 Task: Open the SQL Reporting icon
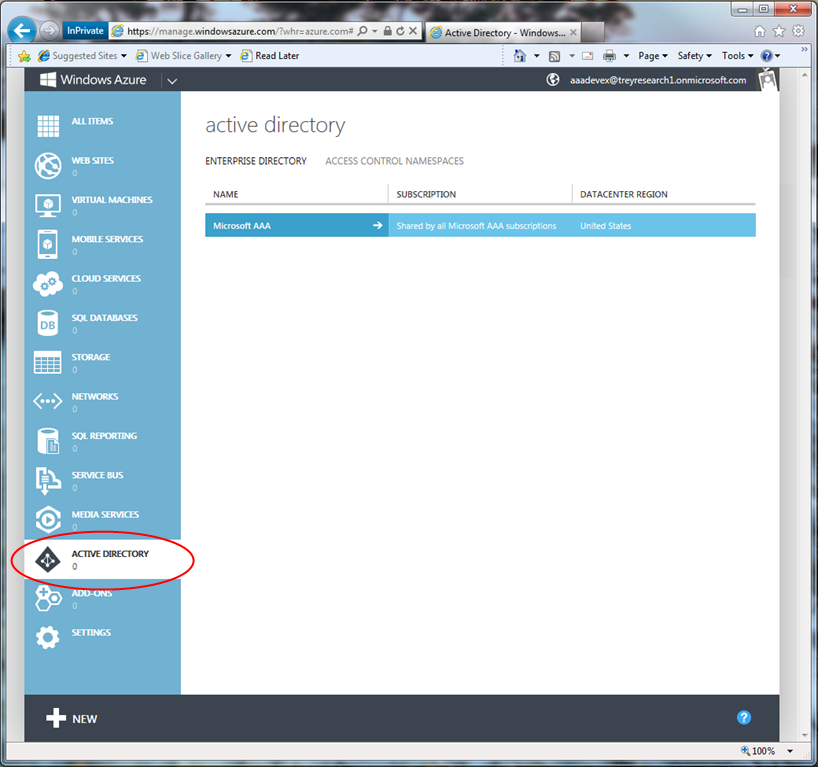[x=48, y=441]
